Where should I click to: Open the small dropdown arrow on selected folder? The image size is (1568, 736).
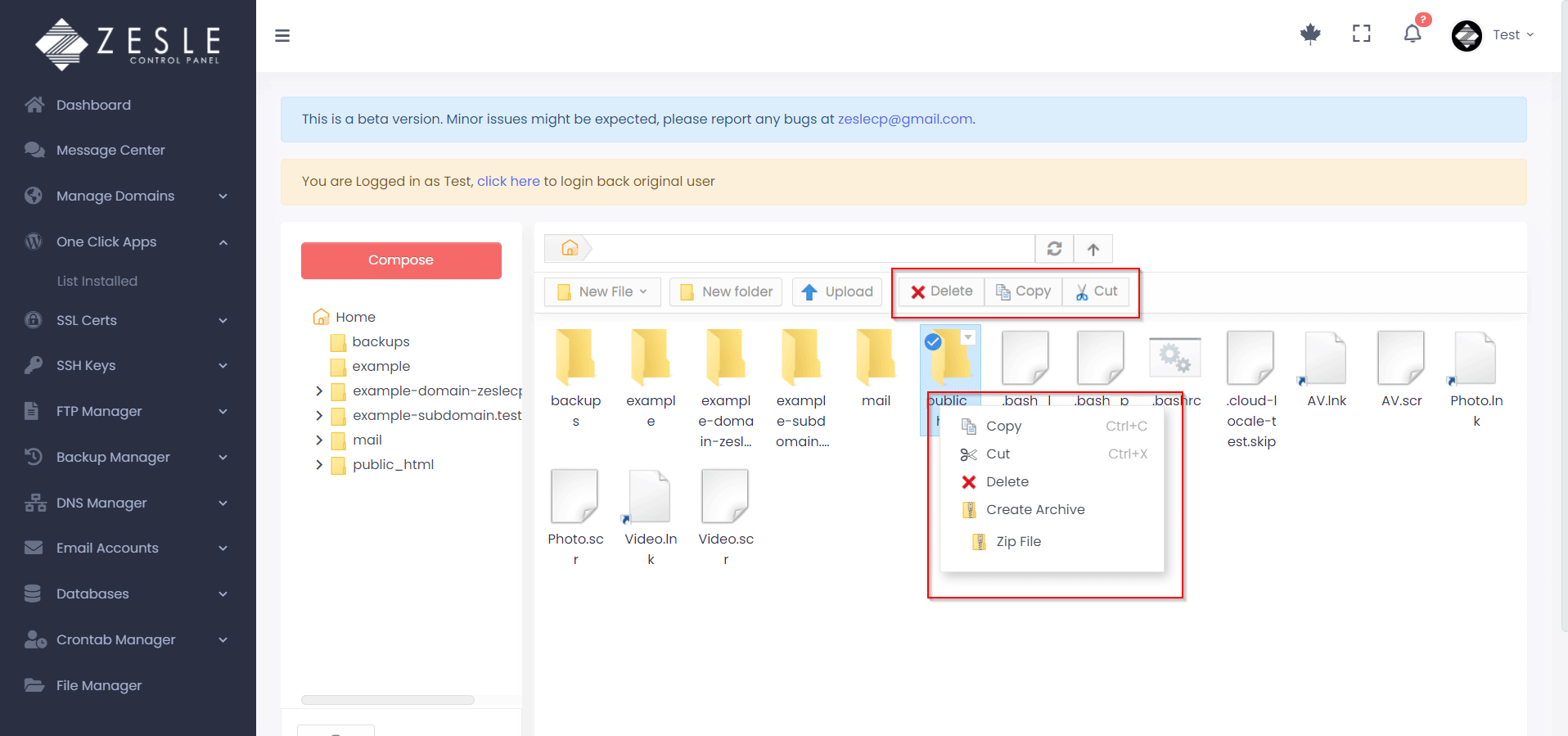969,337
